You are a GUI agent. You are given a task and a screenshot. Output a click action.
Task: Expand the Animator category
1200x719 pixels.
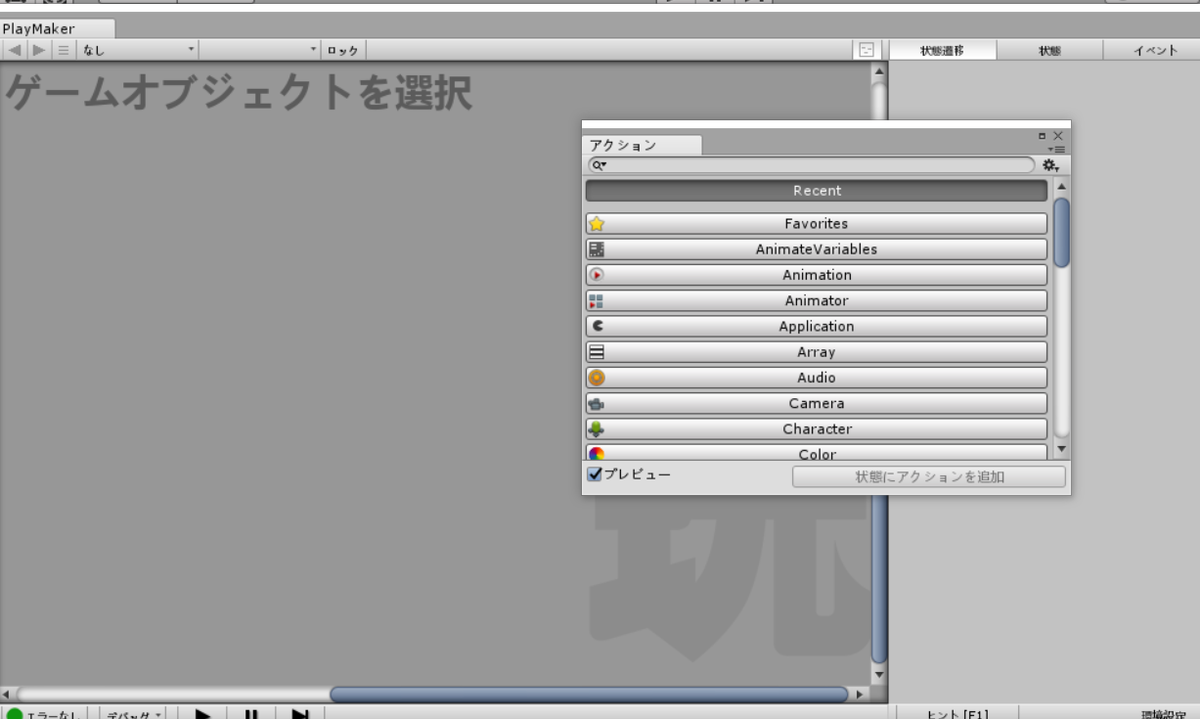tap(816, 301)
